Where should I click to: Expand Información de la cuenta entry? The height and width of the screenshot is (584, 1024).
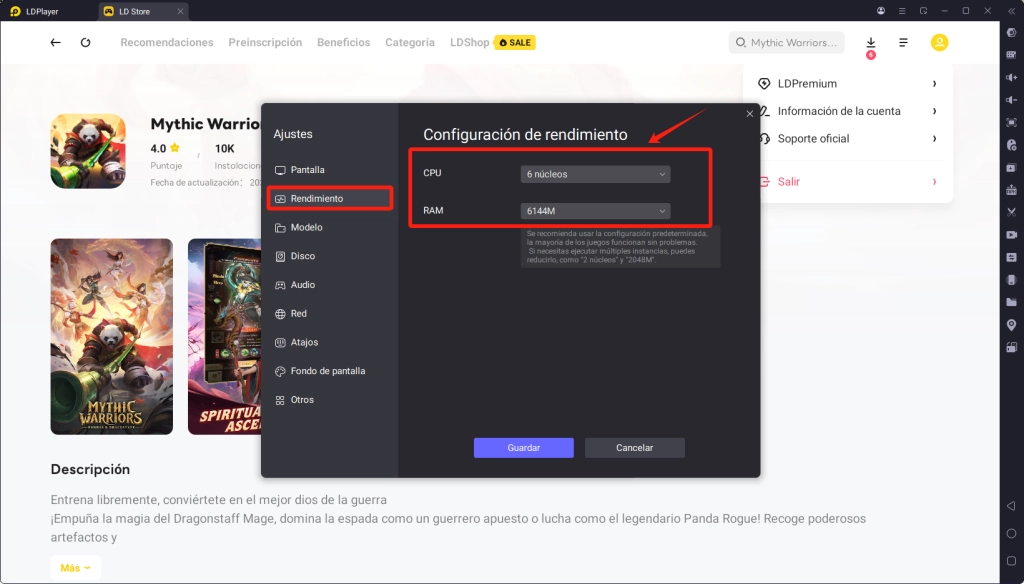847,111
